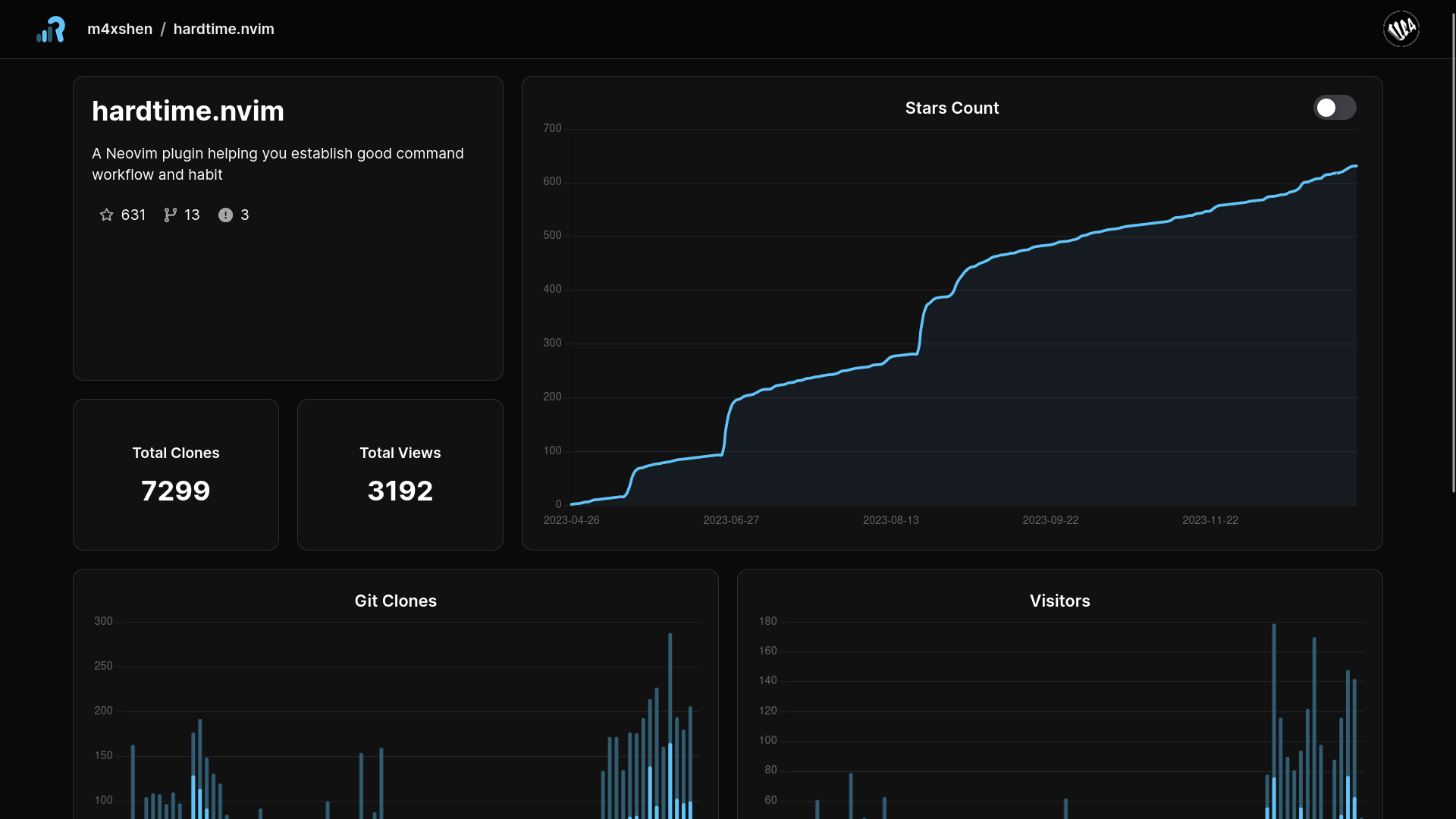Click the fork icon next to 13
Viewport: 1456px width, 819px height.
coord(171,215)
